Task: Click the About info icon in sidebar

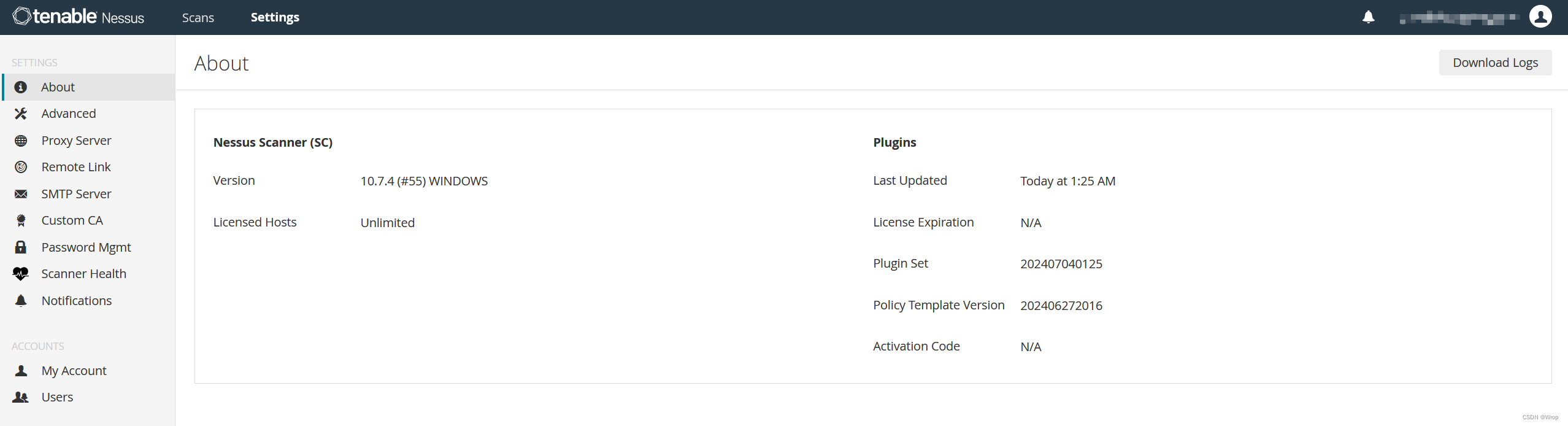Action: pos(21,87)
